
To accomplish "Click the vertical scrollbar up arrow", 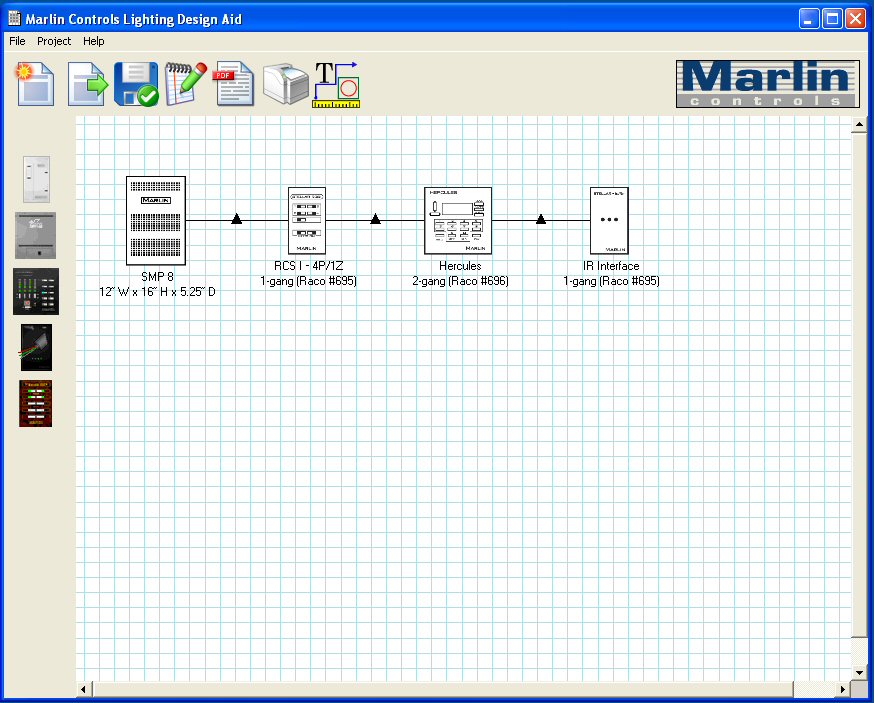I will coord(859,124).
